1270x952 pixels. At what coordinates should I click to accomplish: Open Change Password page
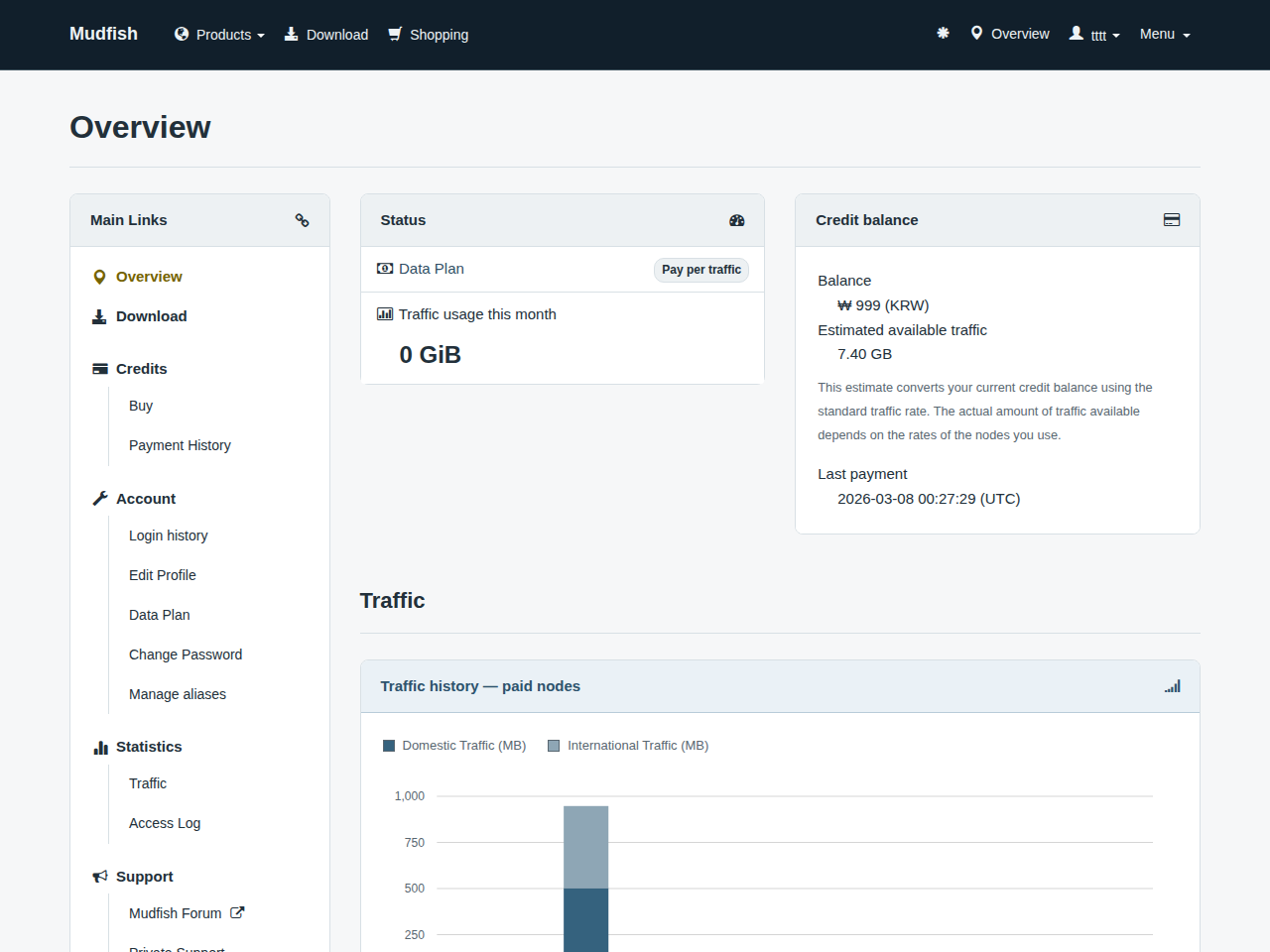(186, 654)
